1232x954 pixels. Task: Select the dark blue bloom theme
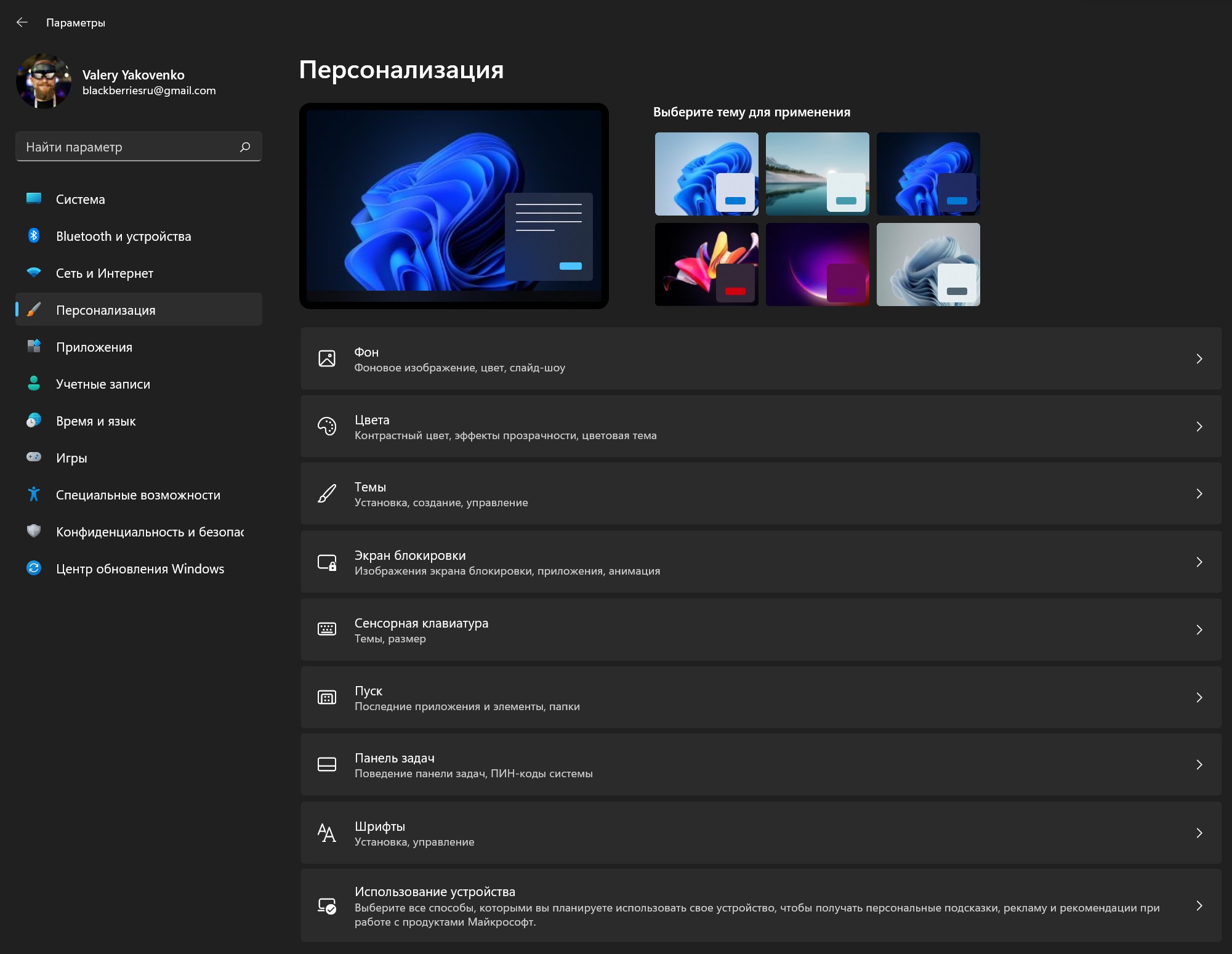(928, 174)
